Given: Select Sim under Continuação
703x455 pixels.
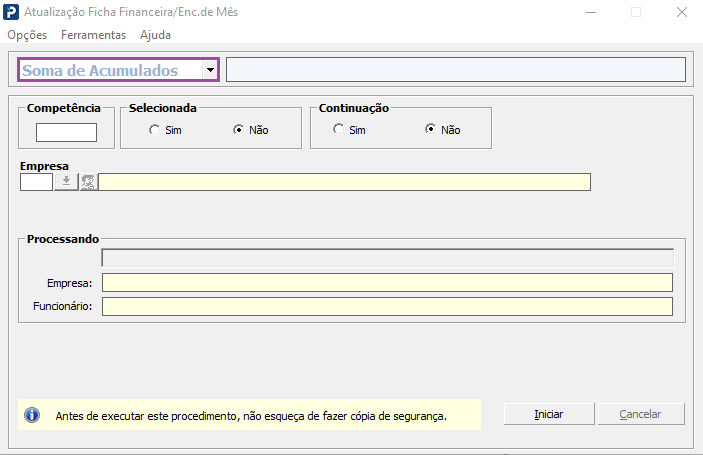Looking at the screenshot, I should (x=338, y=130).
